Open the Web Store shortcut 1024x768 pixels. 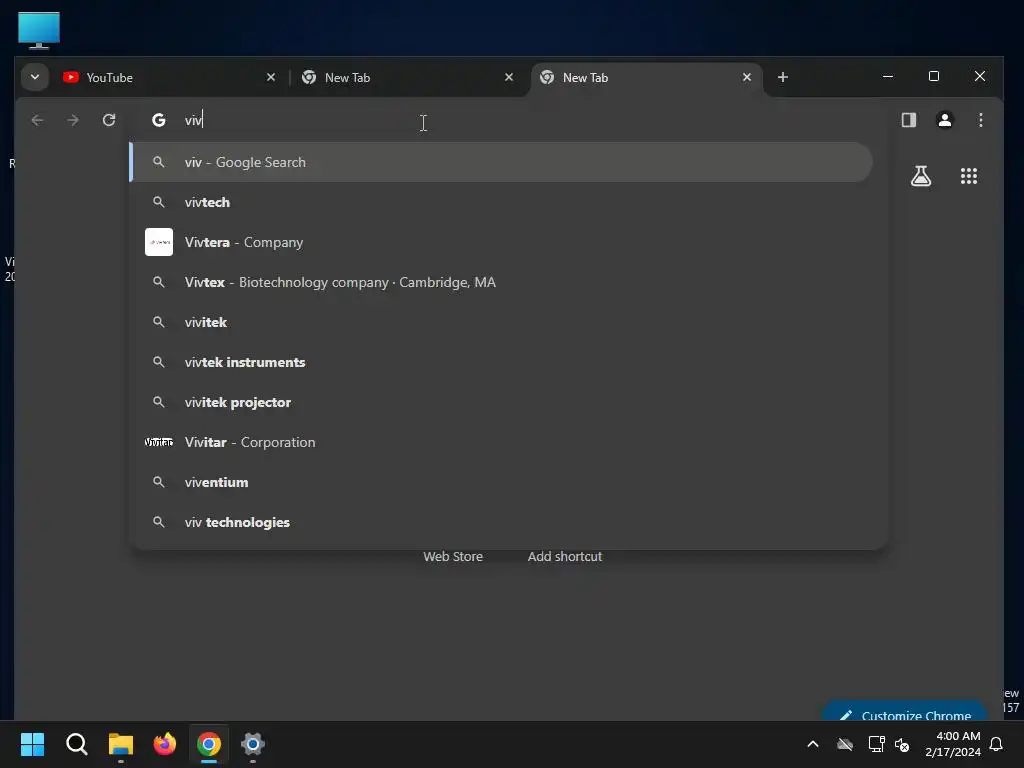[x=453, y=556]
